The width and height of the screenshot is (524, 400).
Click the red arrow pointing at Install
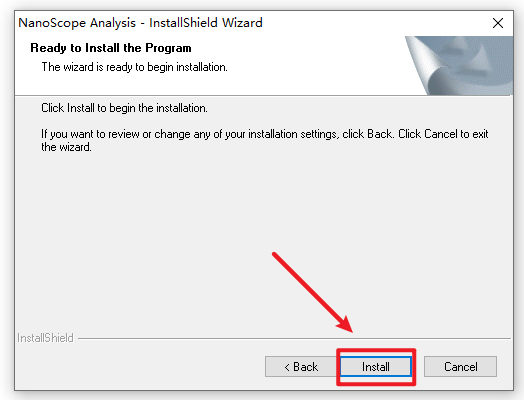(312, 292)
